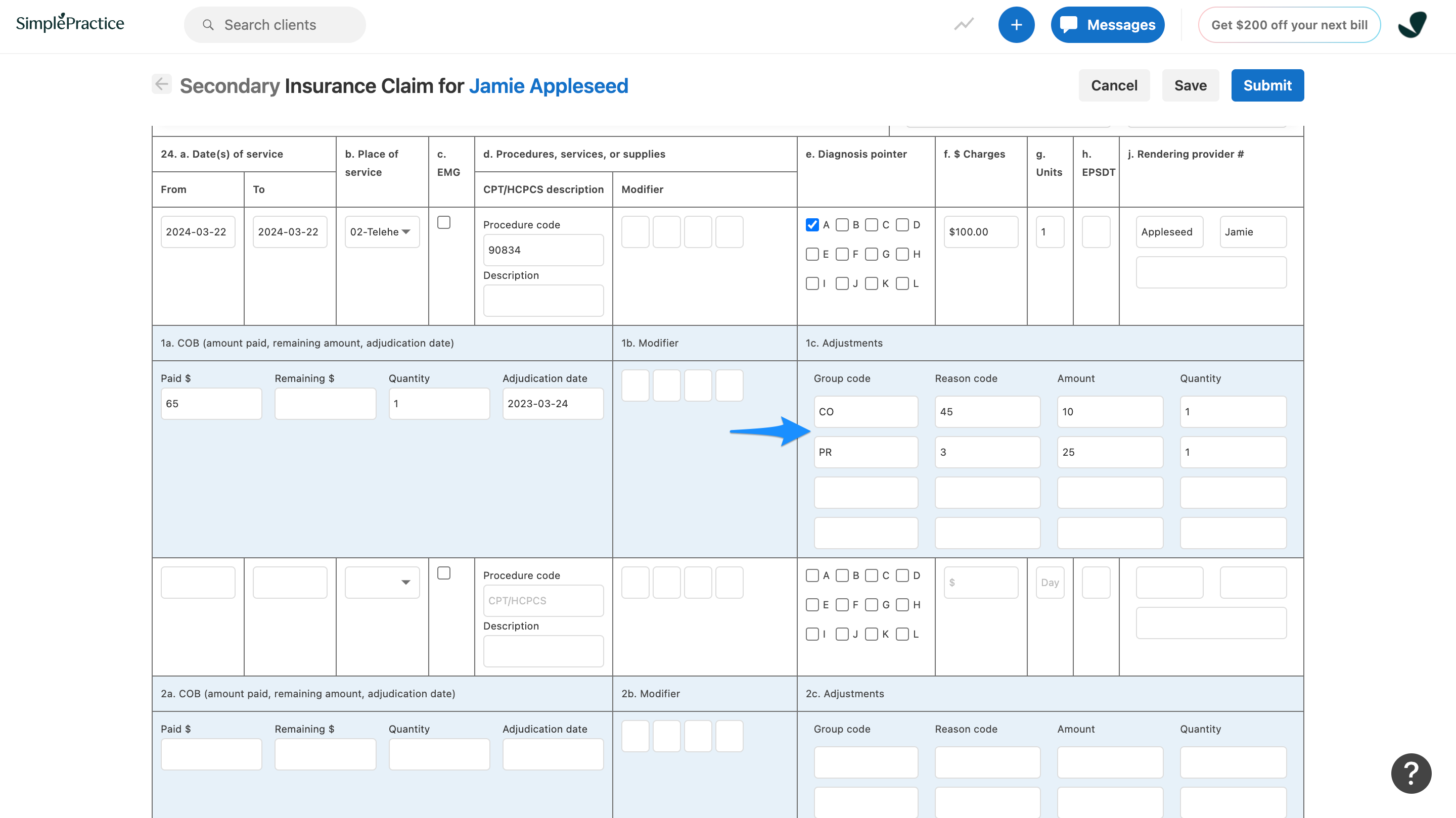This screenshot has height=818, width=1456.
Task: Open the 02-Telehe place of service dropdown
Action: 382,231
